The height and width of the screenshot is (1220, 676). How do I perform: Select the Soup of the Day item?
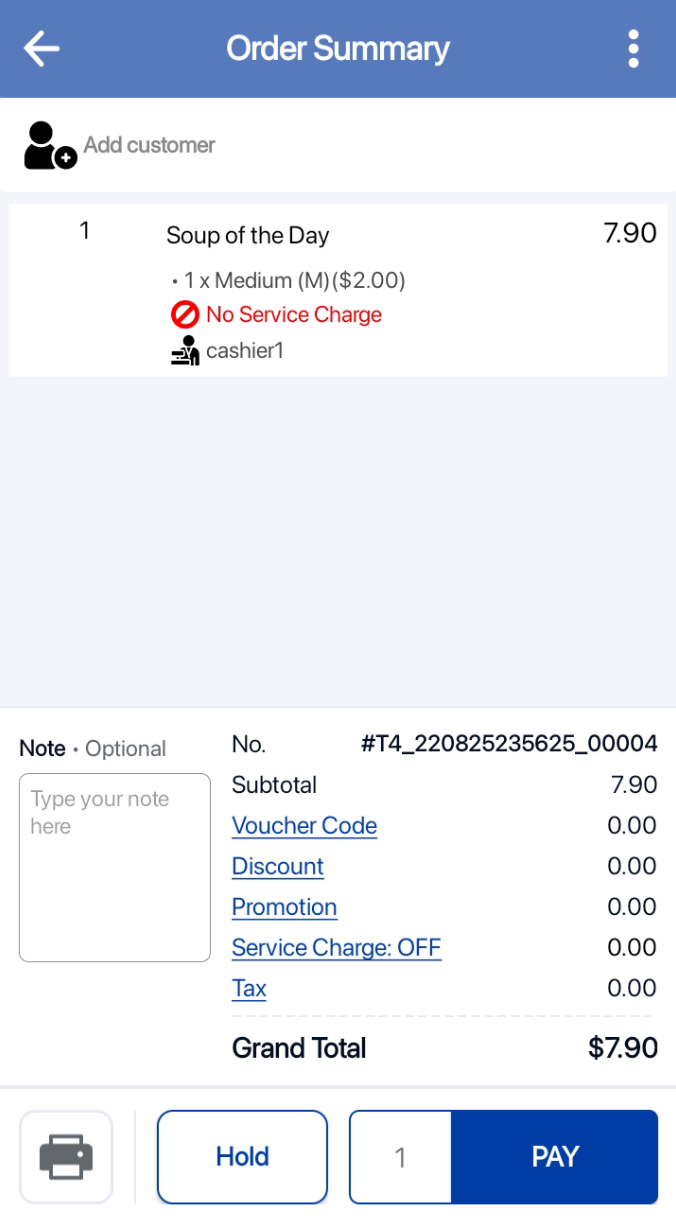click(x=248, y=236)
